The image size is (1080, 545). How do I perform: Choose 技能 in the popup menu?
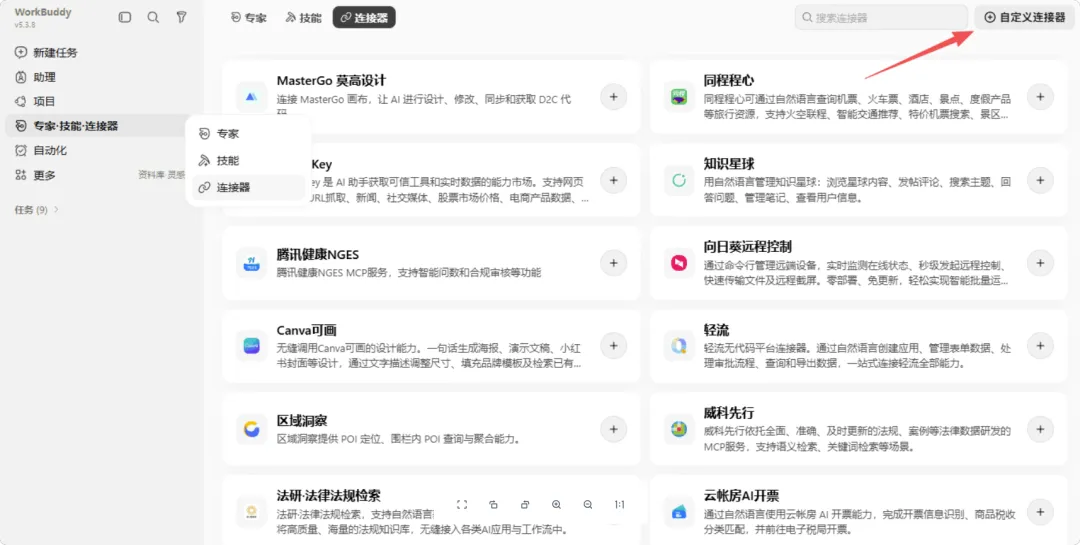[x=248, y=161]
